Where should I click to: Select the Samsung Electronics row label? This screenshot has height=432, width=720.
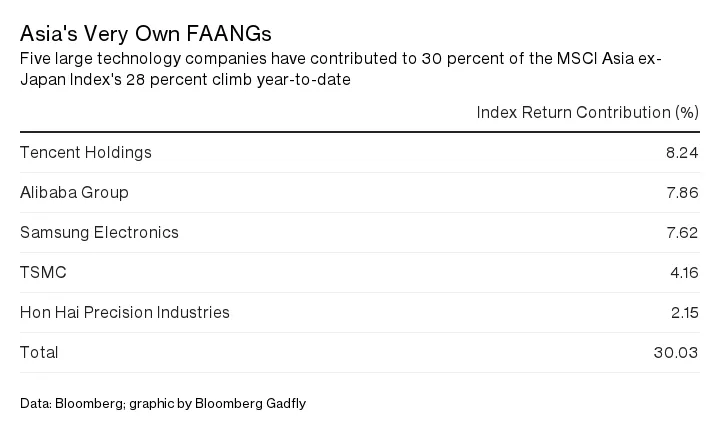click(x=99, y=233)
